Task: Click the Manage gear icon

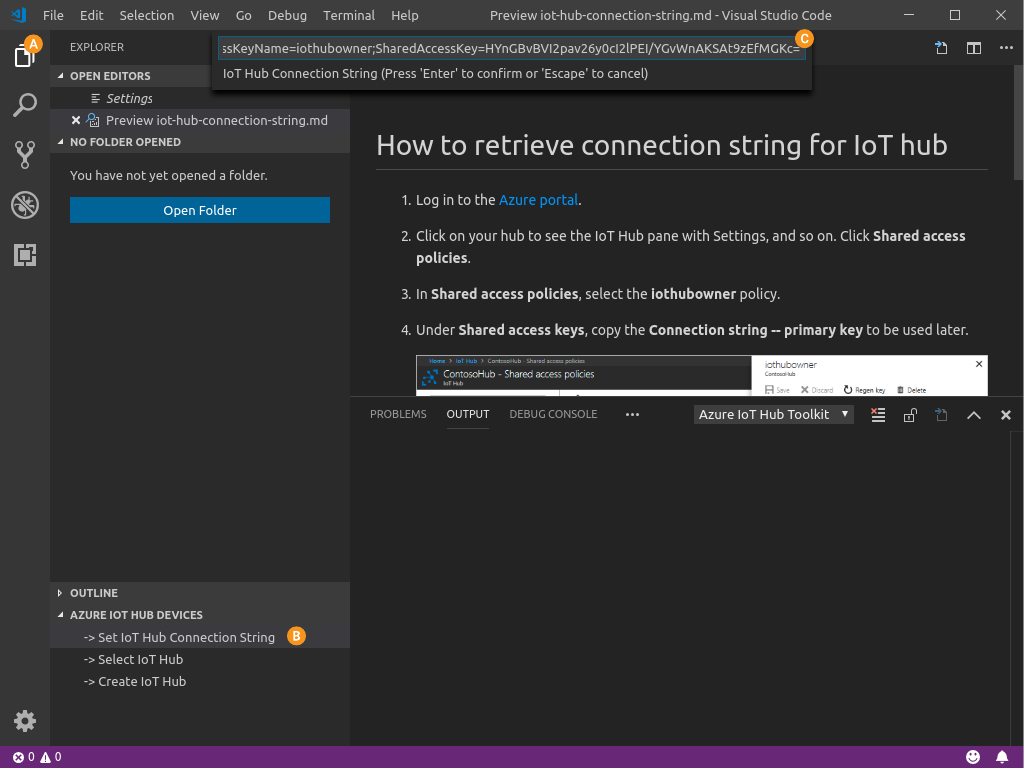Action: coord(24,720)
